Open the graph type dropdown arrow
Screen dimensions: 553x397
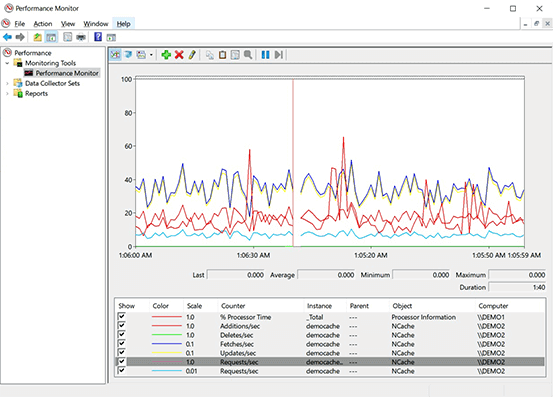(151, 55)
